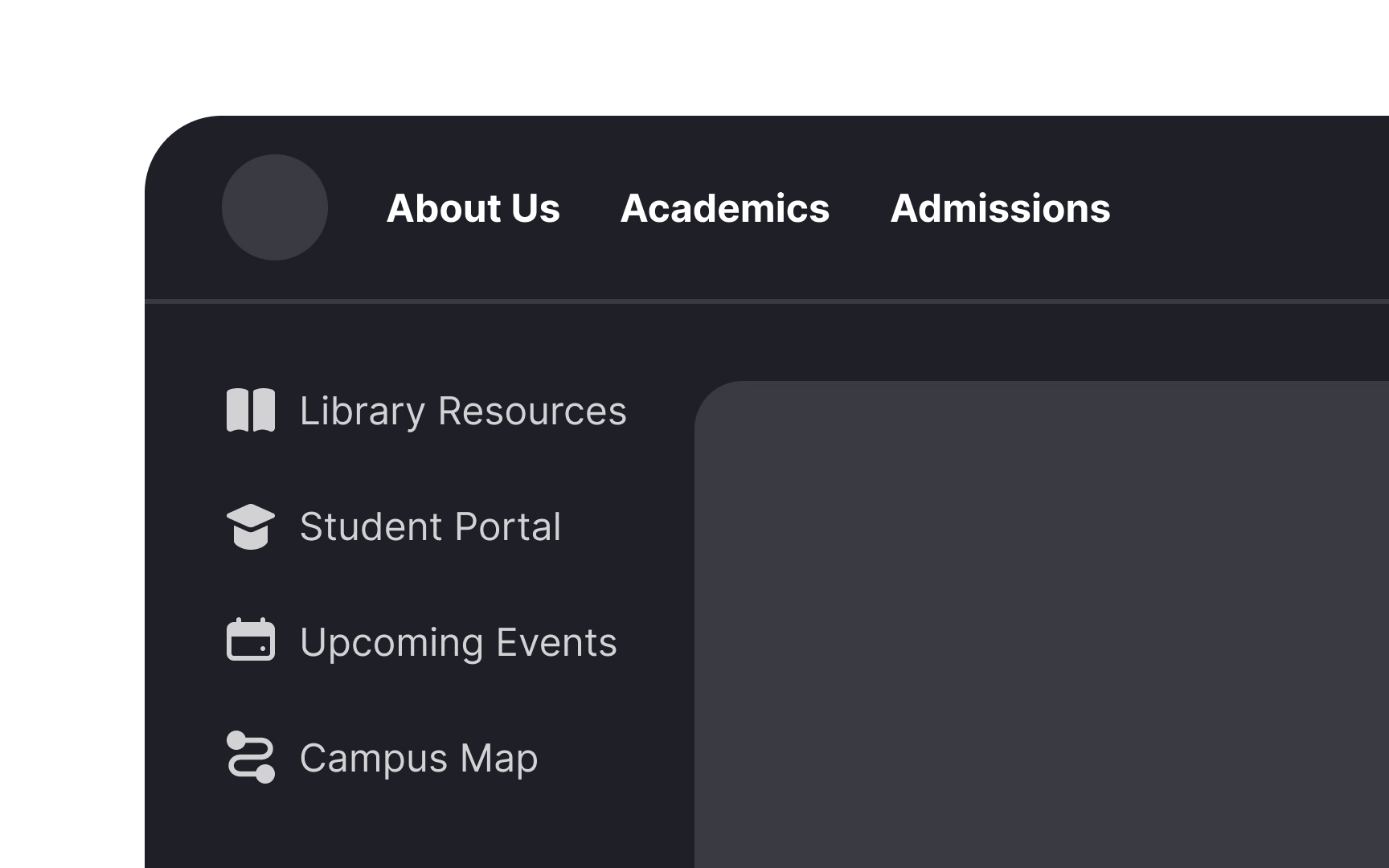Click the graduation cap icon
Screen dimensions: 1389x868
(x=251, y=526)
